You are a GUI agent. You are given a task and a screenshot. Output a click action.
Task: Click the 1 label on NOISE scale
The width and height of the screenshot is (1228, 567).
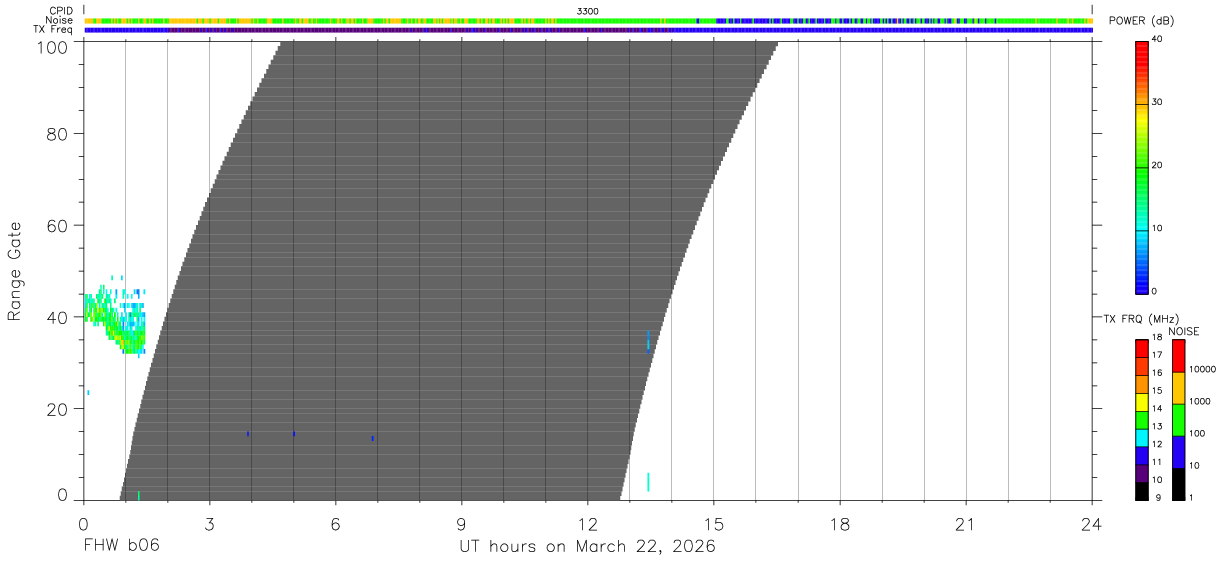1192,497
